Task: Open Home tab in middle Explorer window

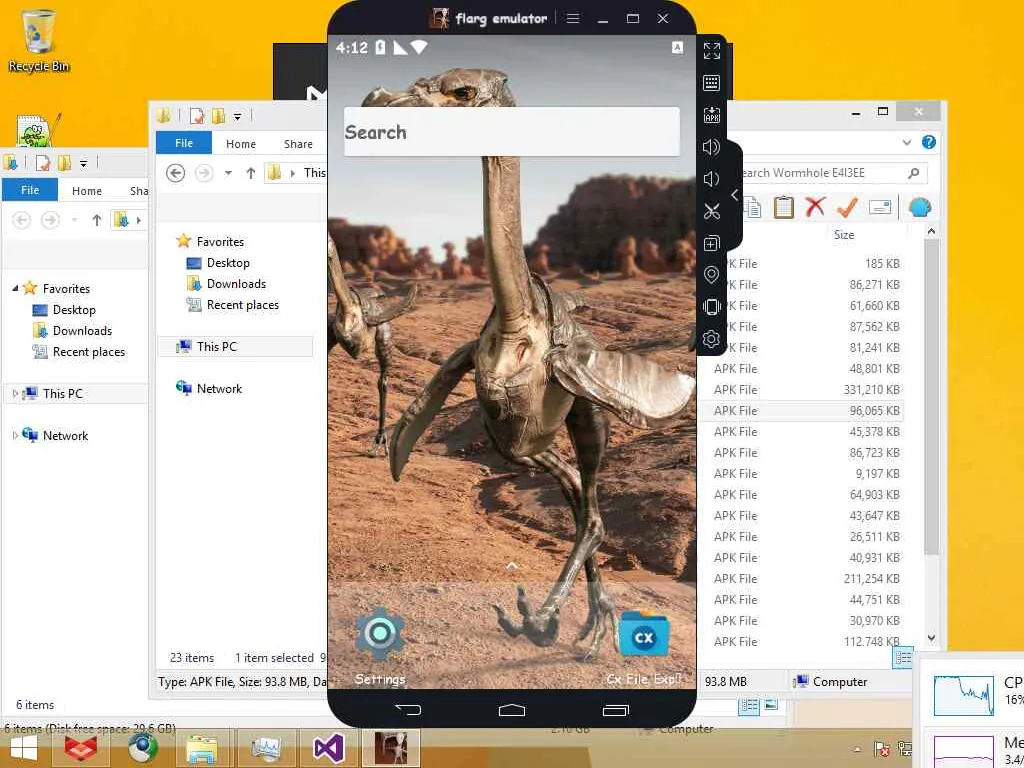Action: tap(240, 144)
